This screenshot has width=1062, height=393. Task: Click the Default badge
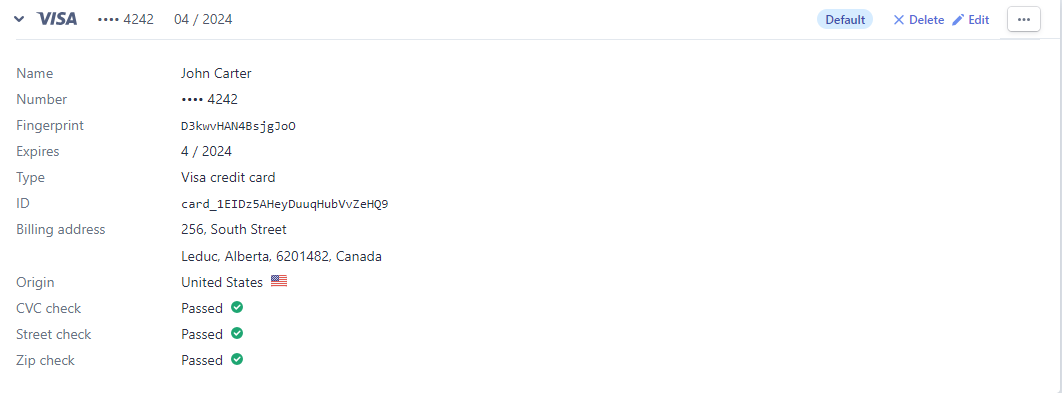click(x=845, y=20)
